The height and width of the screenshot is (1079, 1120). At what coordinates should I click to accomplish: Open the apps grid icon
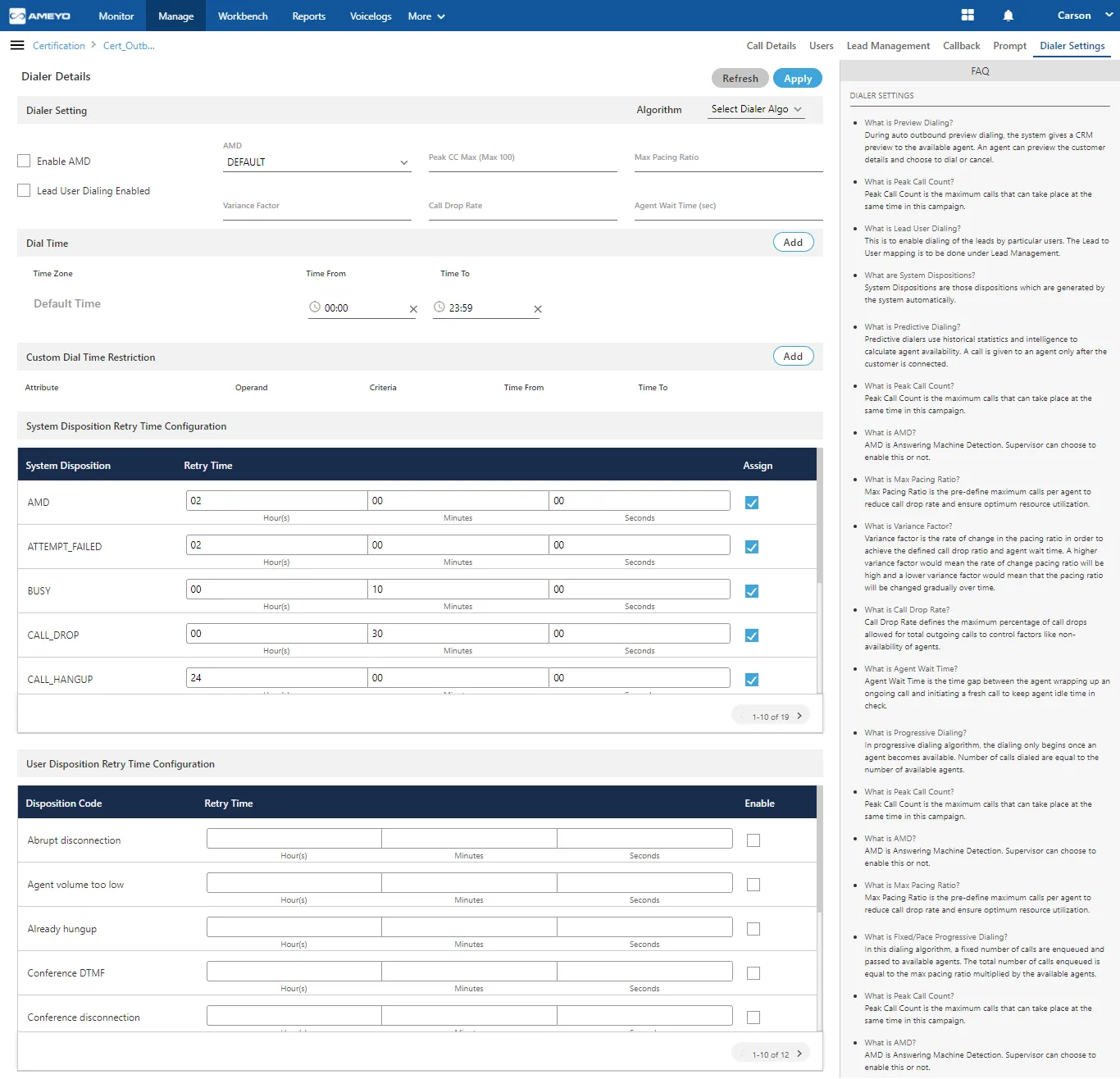click(967, 16)
